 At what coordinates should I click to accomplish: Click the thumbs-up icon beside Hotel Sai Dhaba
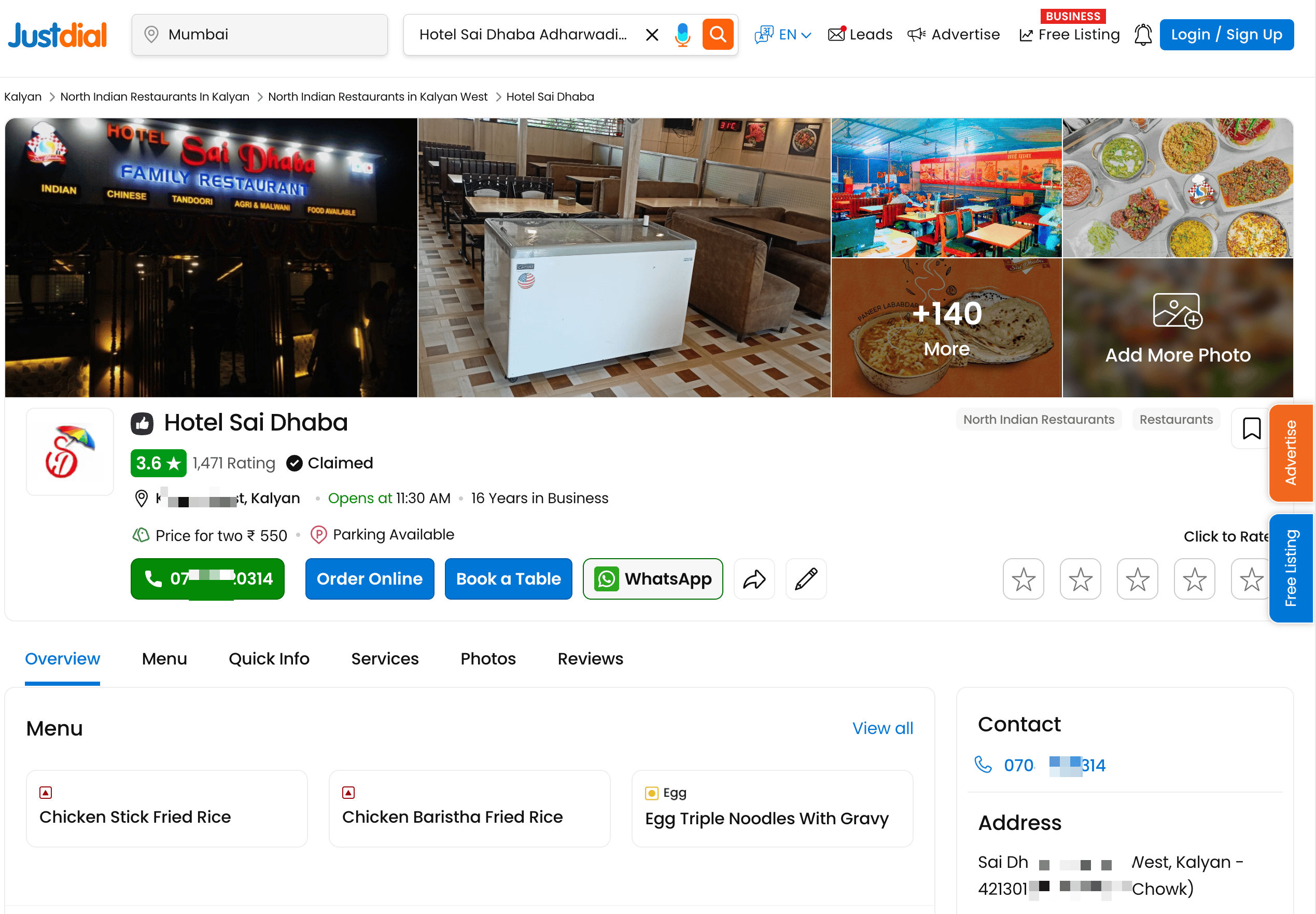[142, 424]
